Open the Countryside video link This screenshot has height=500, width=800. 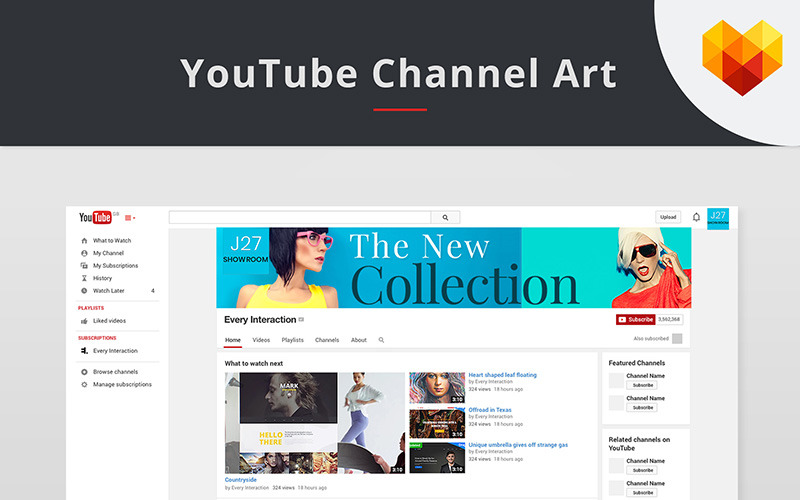pos(240,480)
